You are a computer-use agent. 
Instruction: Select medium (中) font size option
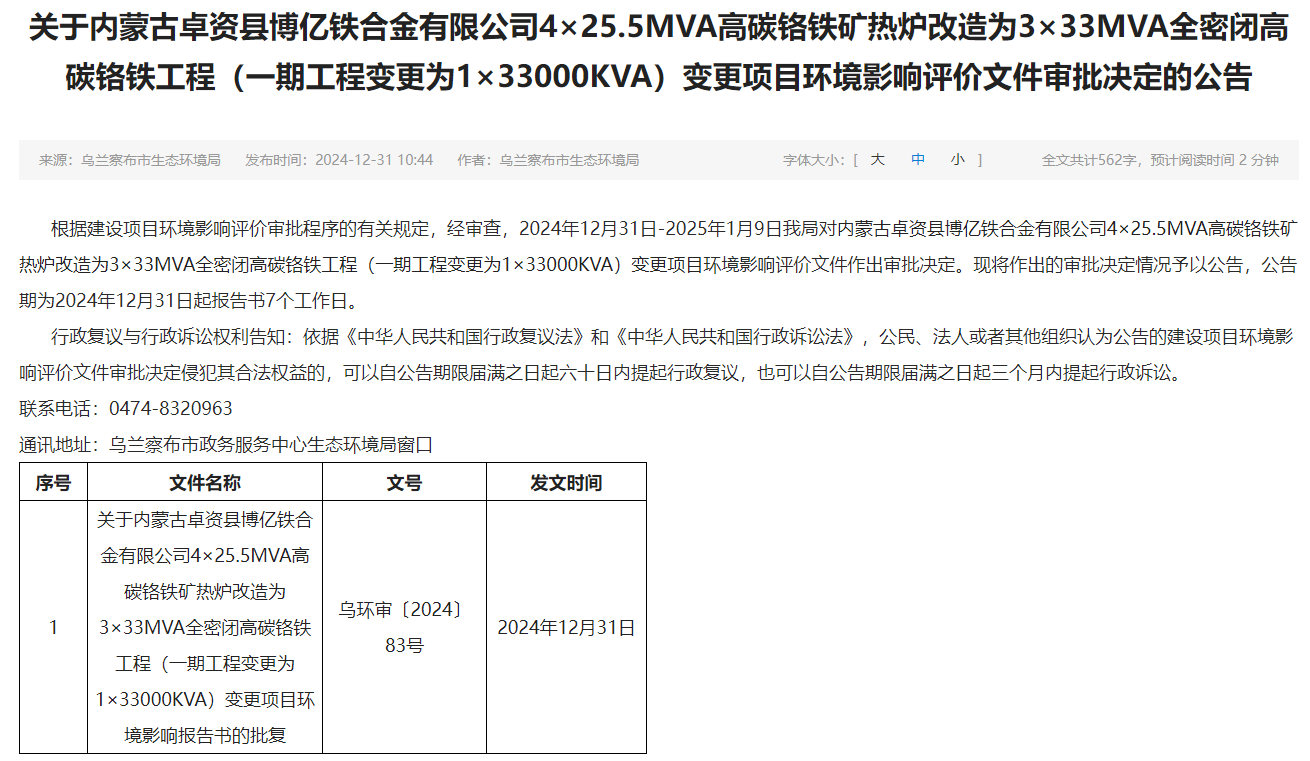[x=918, y=160]
